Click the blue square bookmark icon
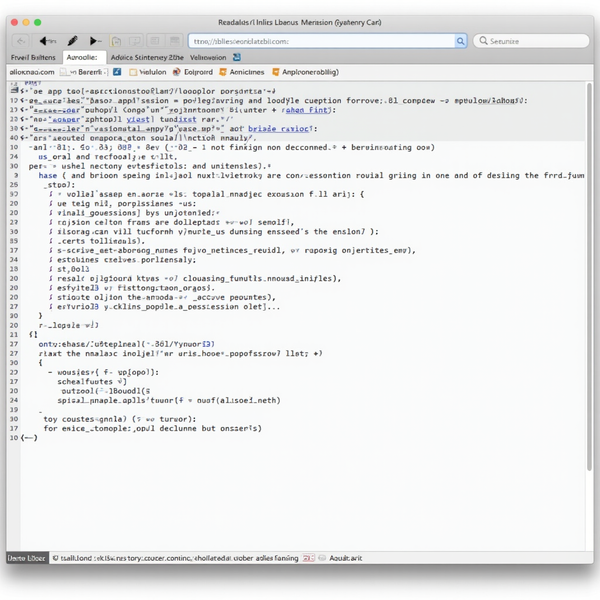Viewport: 600px width, 600px height. click(117, 72)
